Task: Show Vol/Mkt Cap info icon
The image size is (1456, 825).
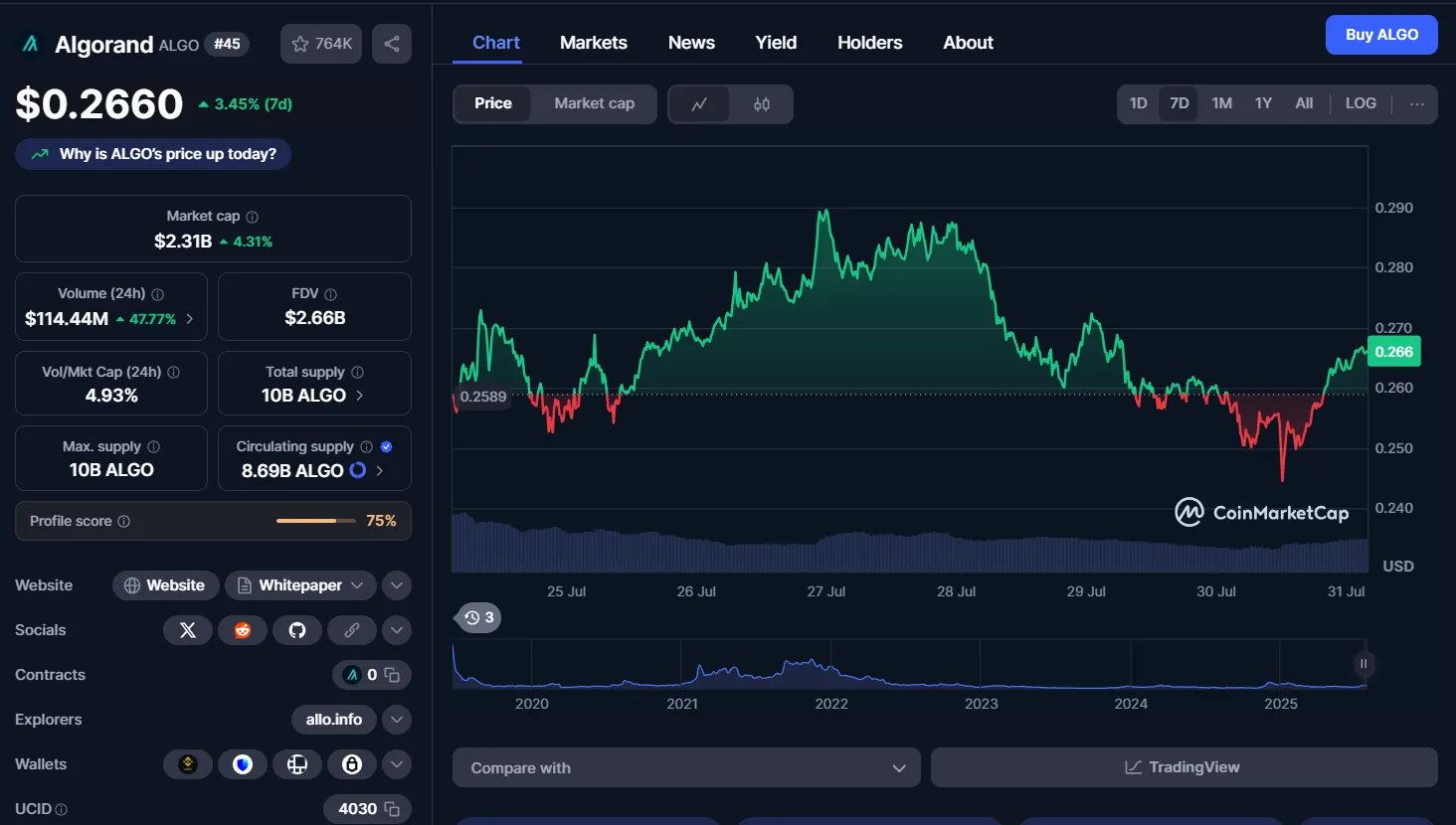Action: coord(174,372)
